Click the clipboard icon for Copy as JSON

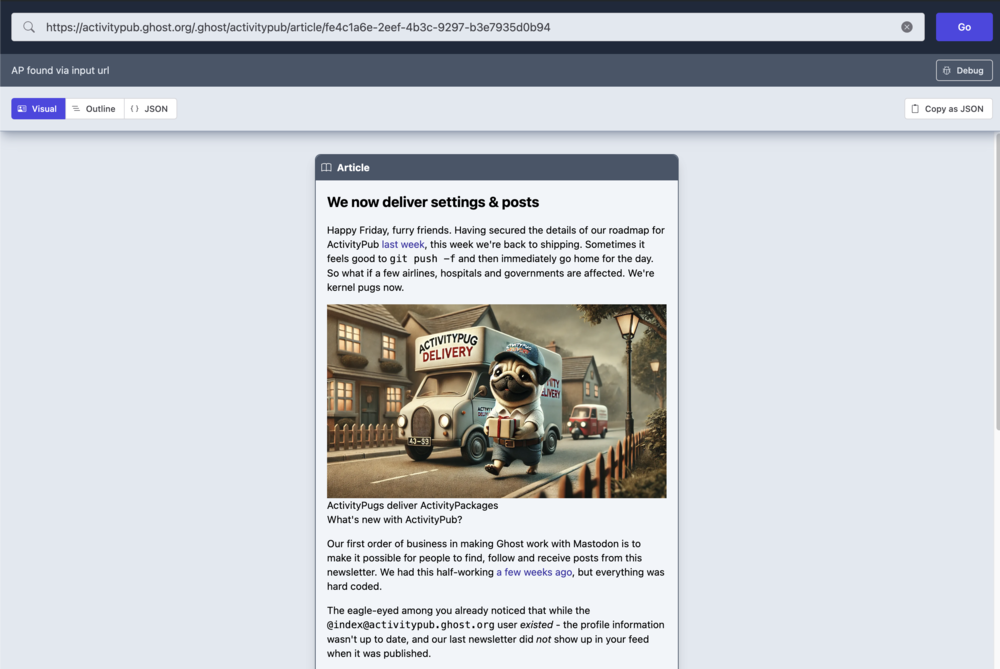coord(915,109)
